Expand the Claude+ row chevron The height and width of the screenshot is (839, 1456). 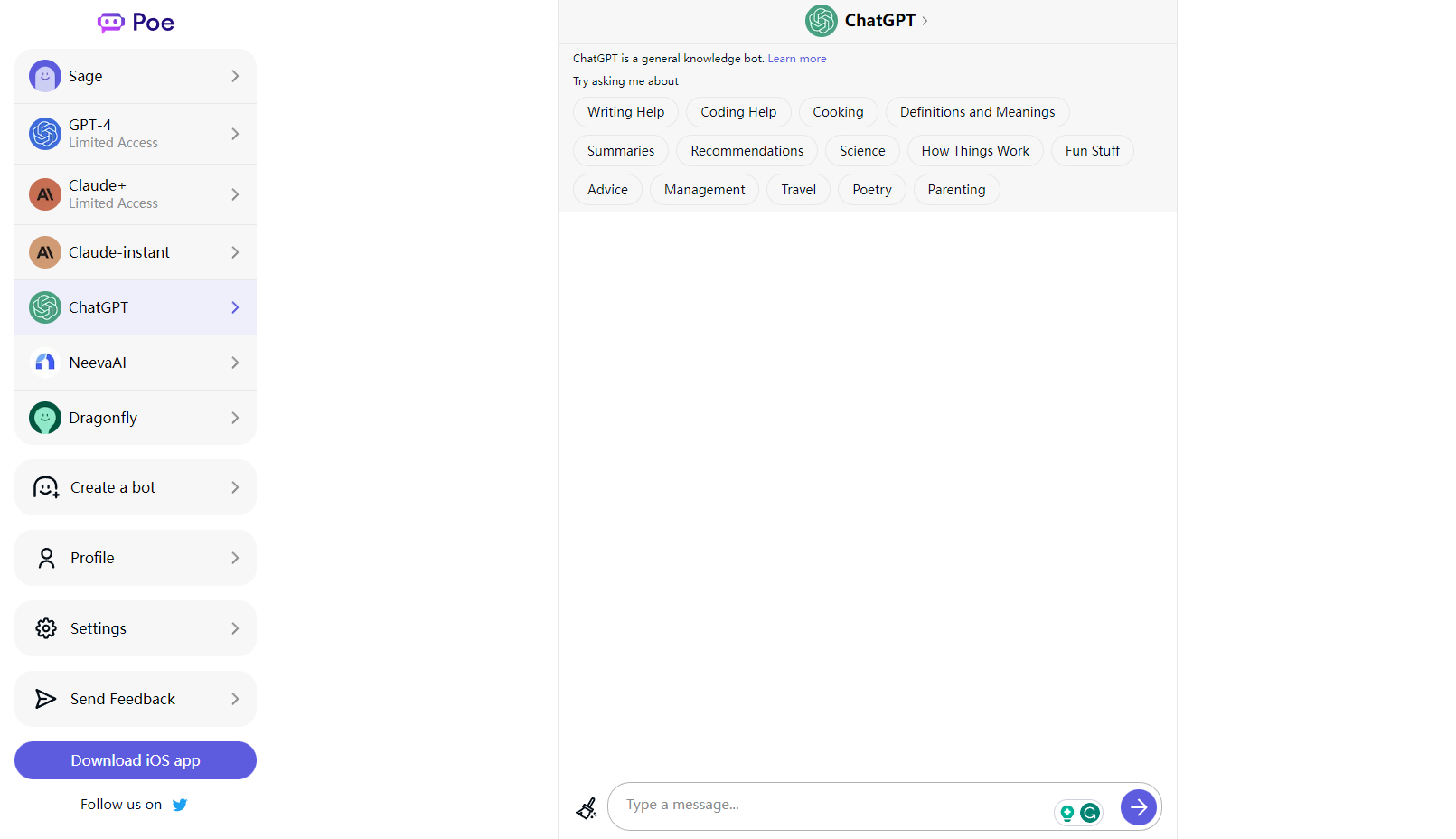[x=235, y=194]
